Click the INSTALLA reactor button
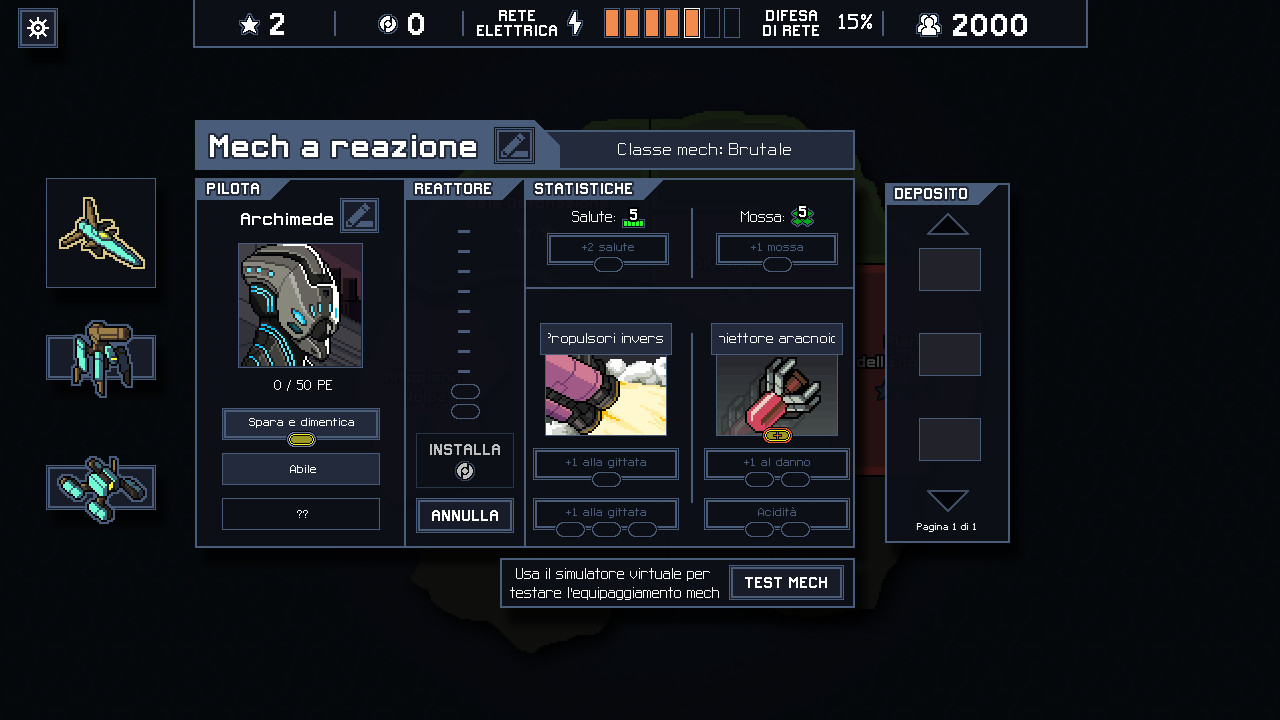Viewport: 1280px width, 720px height. [465, 460]
